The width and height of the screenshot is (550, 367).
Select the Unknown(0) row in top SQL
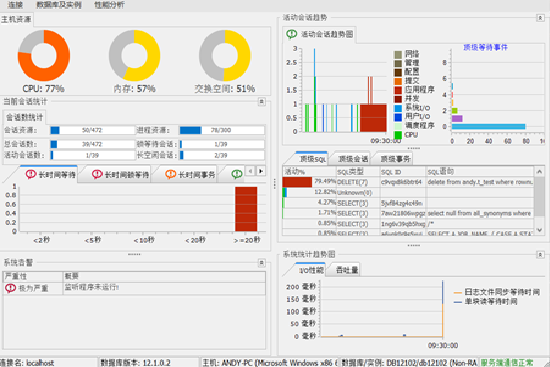point(408,192)
